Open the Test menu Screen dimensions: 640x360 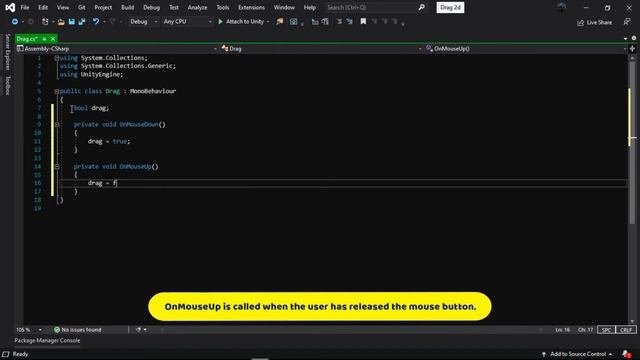point(174,7)
